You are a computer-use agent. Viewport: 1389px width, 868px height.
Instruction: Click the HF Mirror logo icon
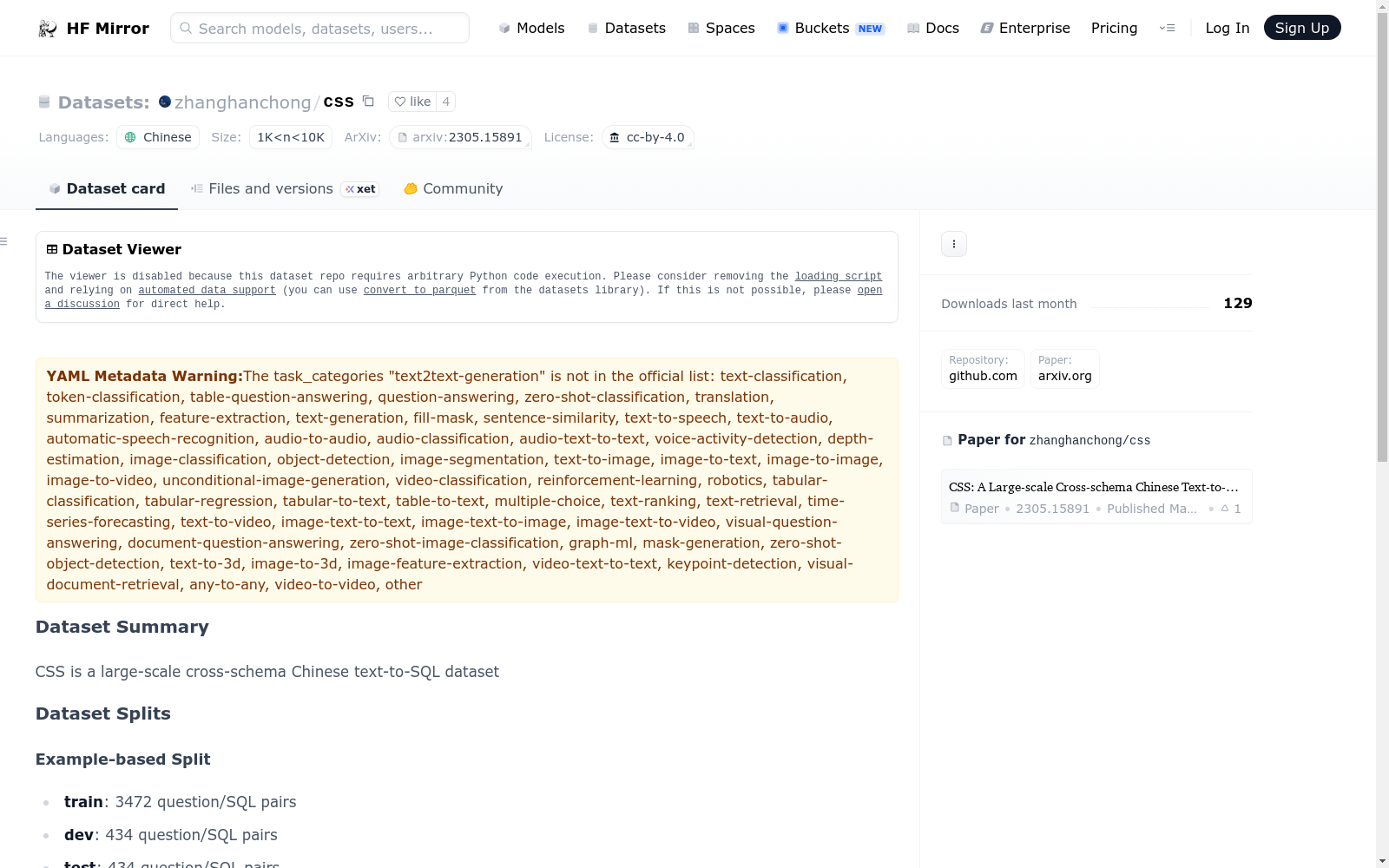tap(48, 29)
